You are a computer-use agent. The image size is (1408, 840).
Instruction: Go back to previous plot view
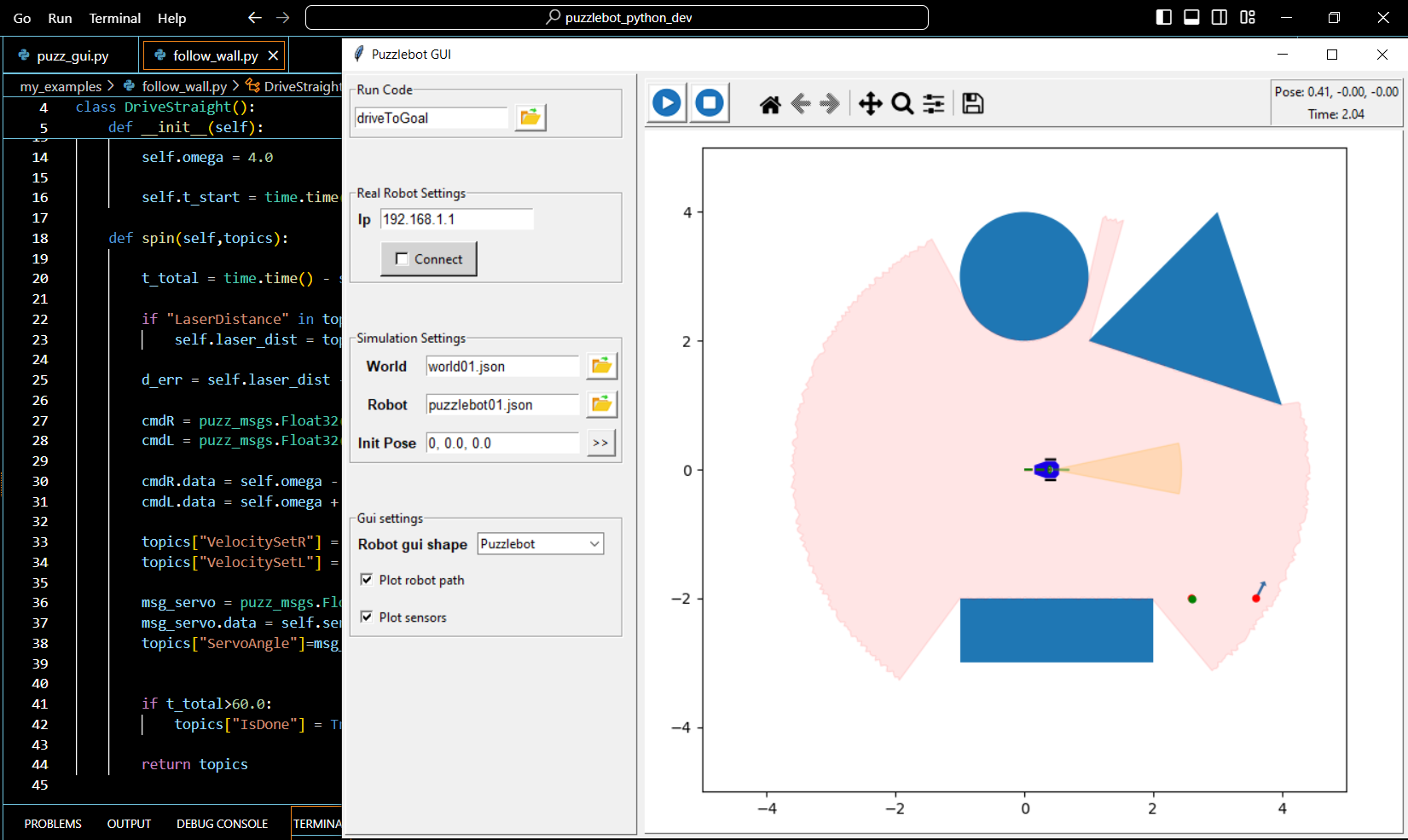(801, 104)
